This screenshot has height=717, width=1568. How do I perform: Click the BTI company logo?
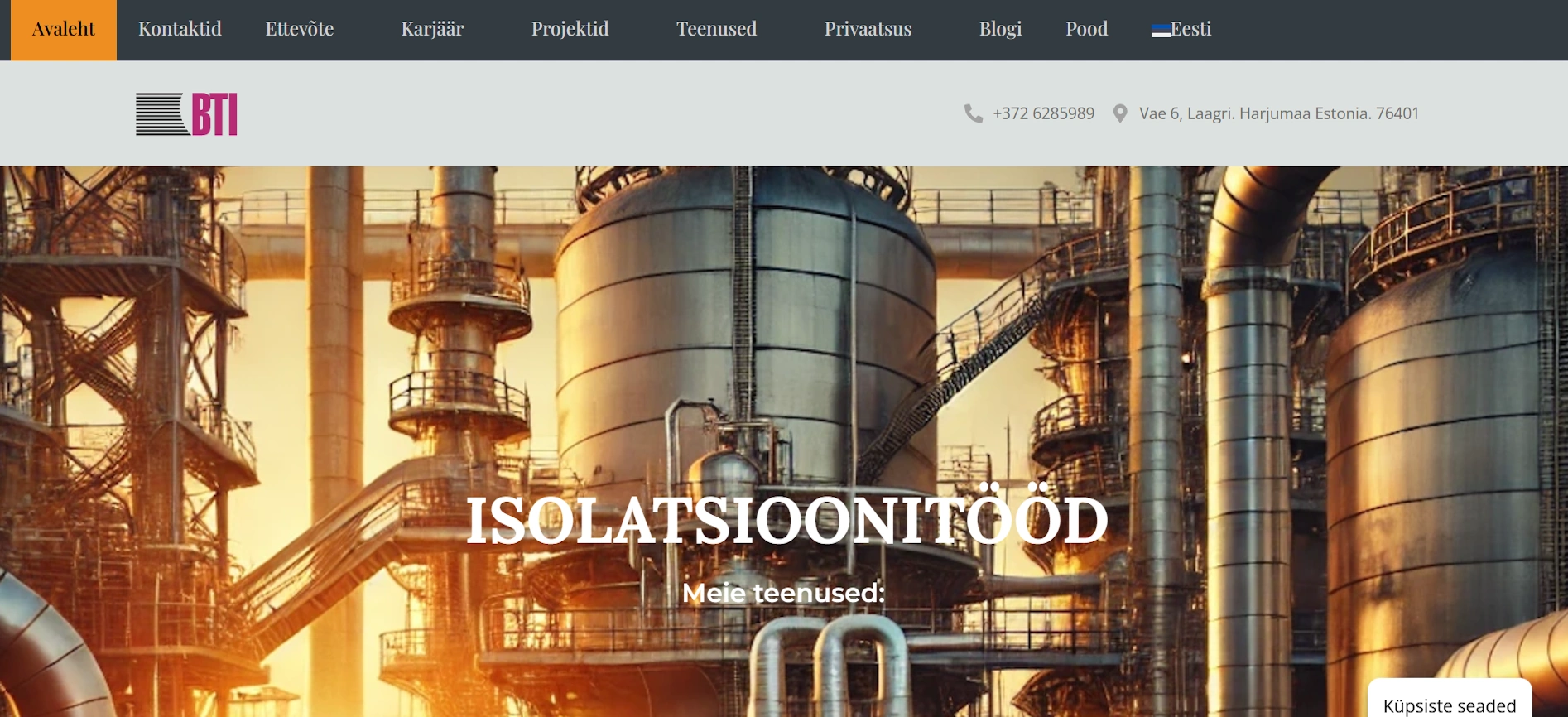point(186,114)
